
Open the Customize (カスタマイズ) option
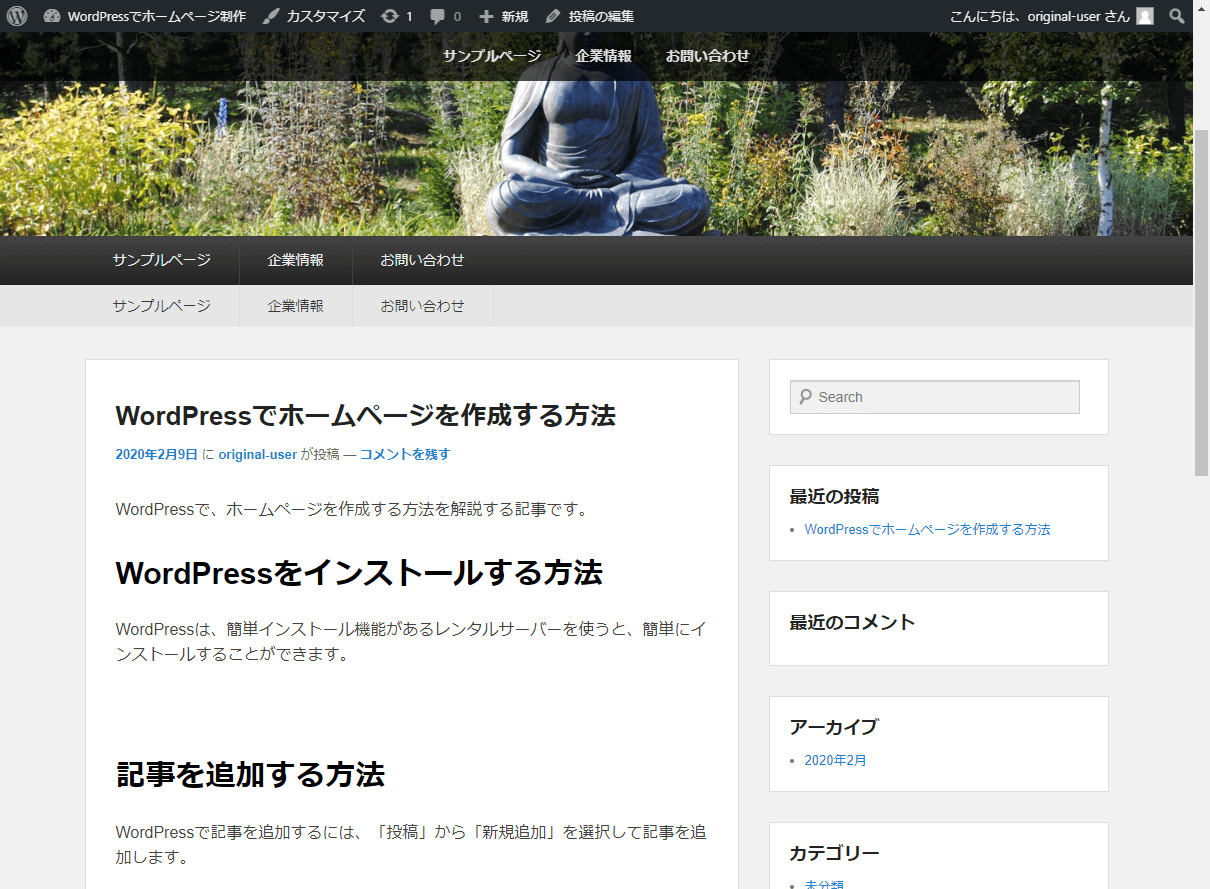coord(314,16)
